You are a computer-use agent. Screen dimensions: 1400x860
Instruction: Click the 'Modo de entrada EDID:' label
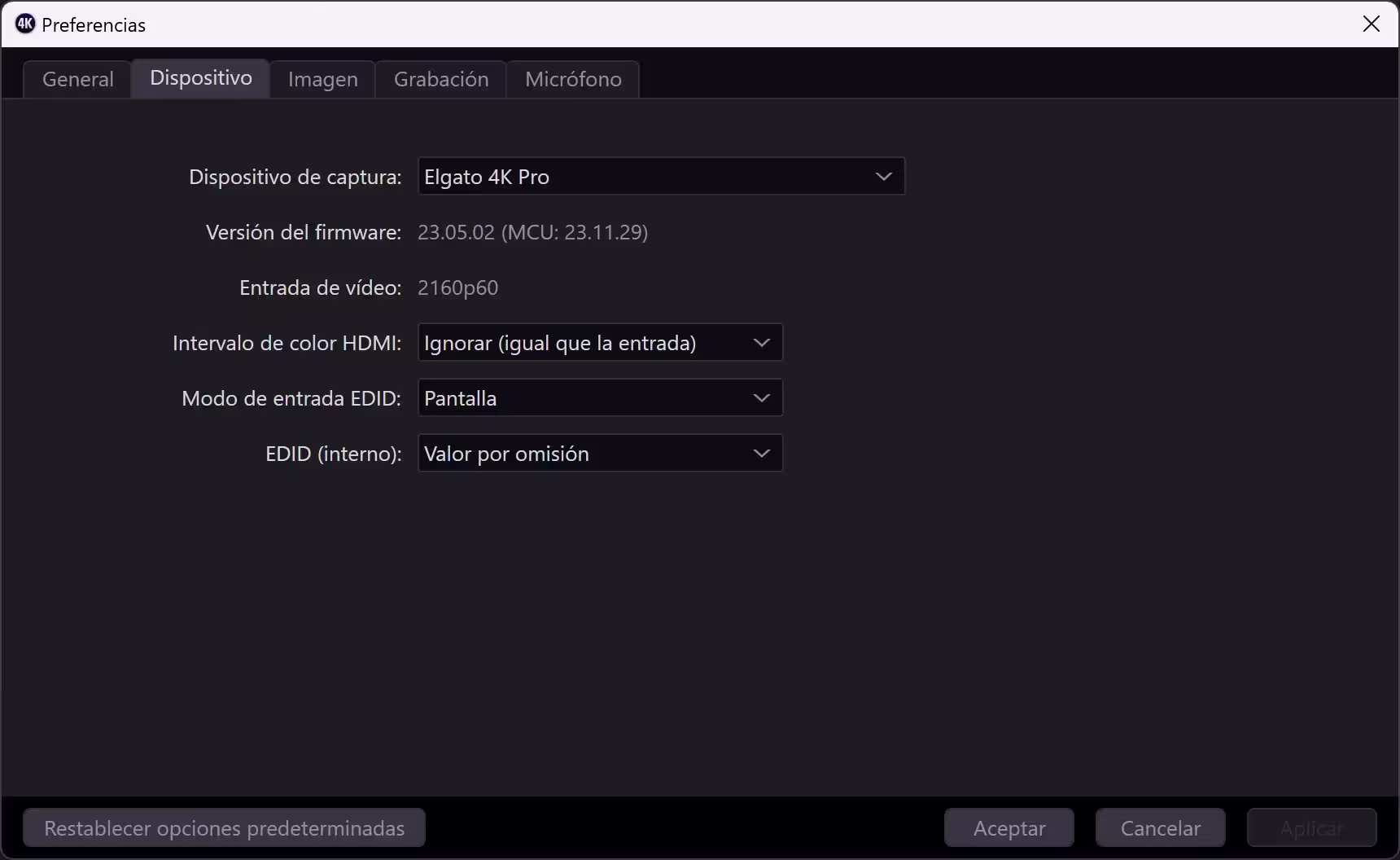(291, 398)
